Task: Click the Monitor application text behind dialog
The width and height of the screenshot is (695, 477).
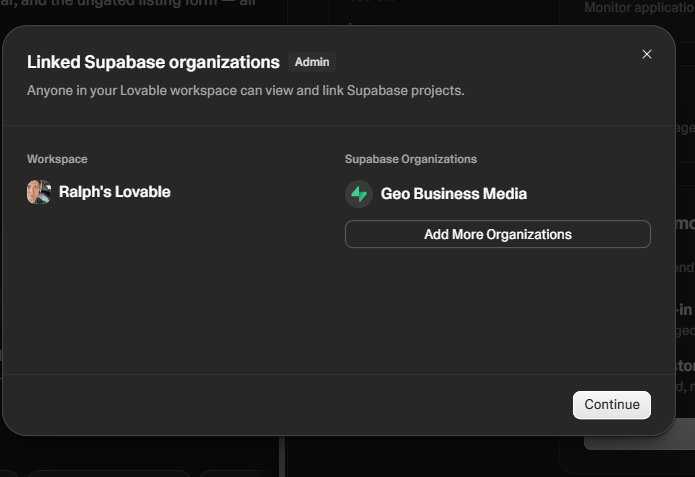Action: click(639, 8)
